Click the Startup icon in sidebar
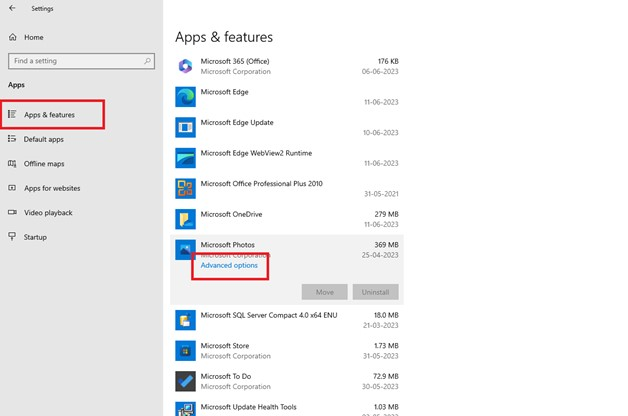 [12, 237]
